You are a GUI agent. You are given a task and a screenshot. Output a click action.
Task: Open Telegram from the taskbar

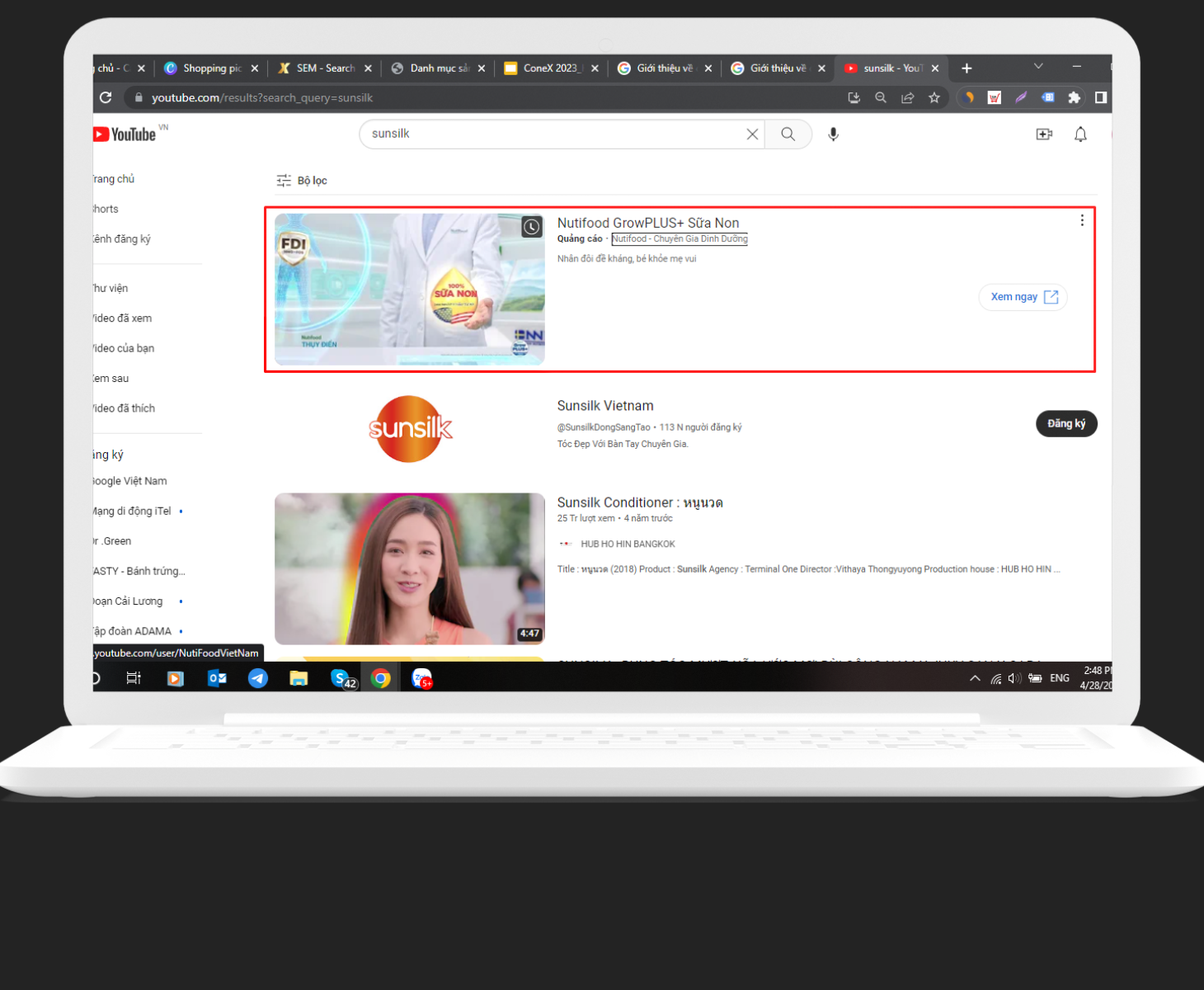[258, 678]
